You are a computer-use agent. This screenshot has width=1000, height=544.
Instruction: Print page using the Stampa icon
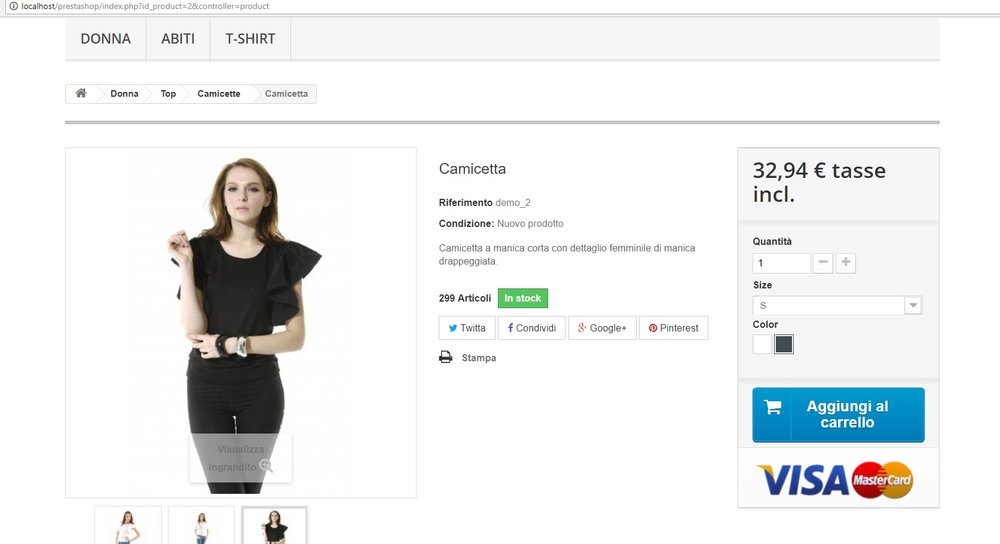click(x=445, y=357)
